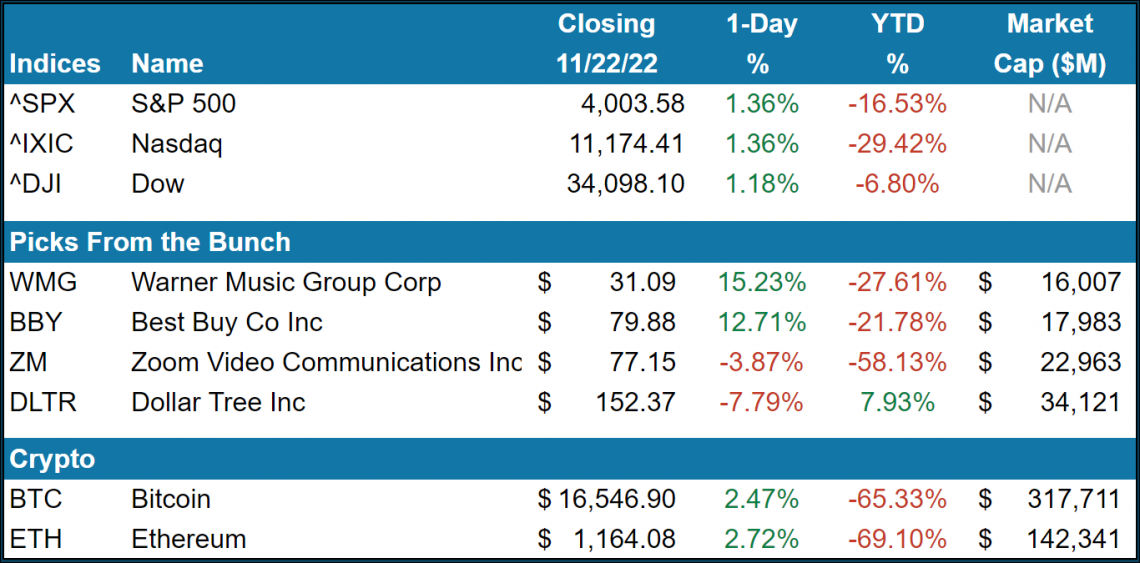Viewport: 1140px width, 563px height.
Task: Click the S&P 500 closing value 4,003.58
Action: click(632, 104)
